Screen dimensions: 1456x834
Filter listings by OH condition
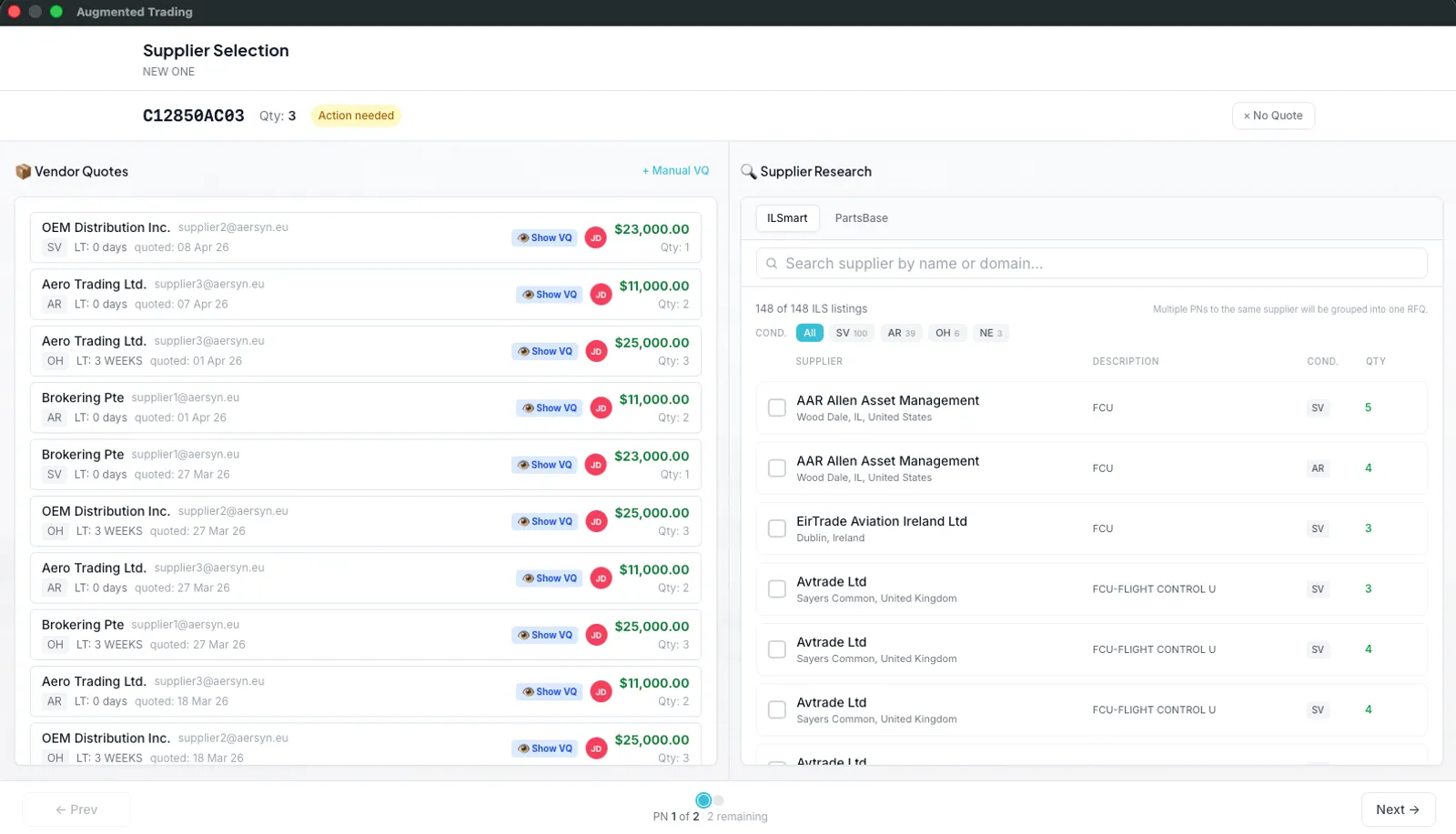(947, 333)
